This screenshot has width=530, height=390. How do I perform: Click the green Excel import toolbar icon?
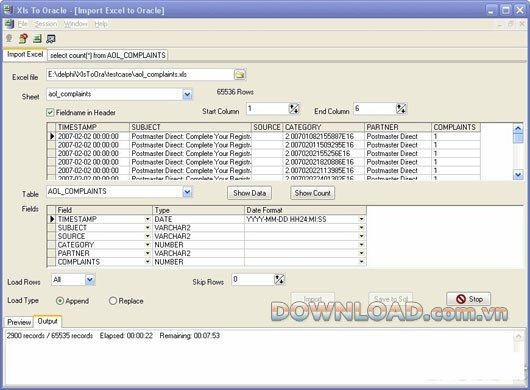point(37,39)
